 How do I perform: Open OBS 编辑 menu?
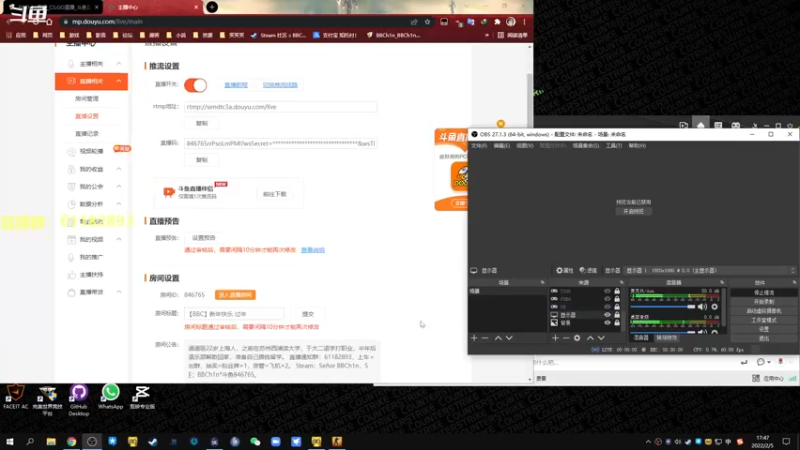502,146
